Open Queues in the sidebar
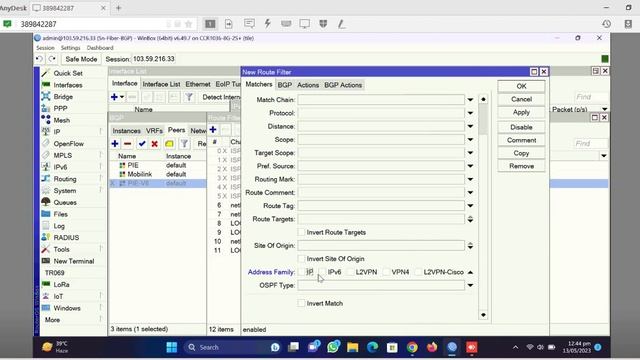Viewport: 640px width, 360px height. click(65, 202)
